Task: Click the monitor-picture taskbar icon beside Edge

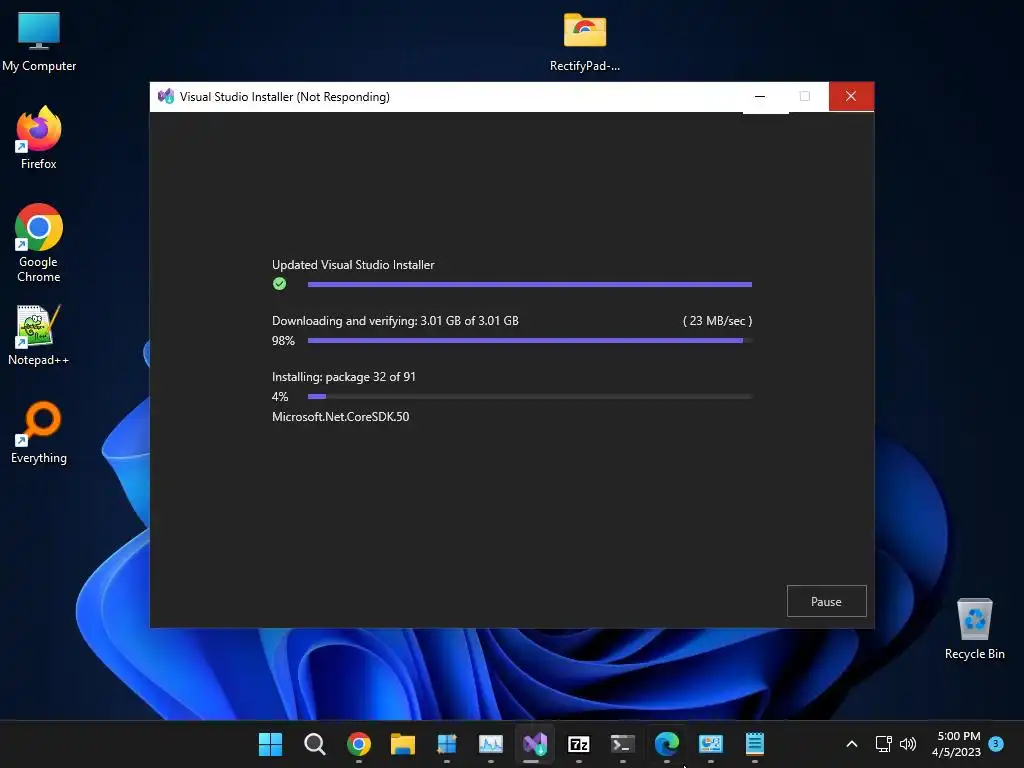Action: [711, 744]
